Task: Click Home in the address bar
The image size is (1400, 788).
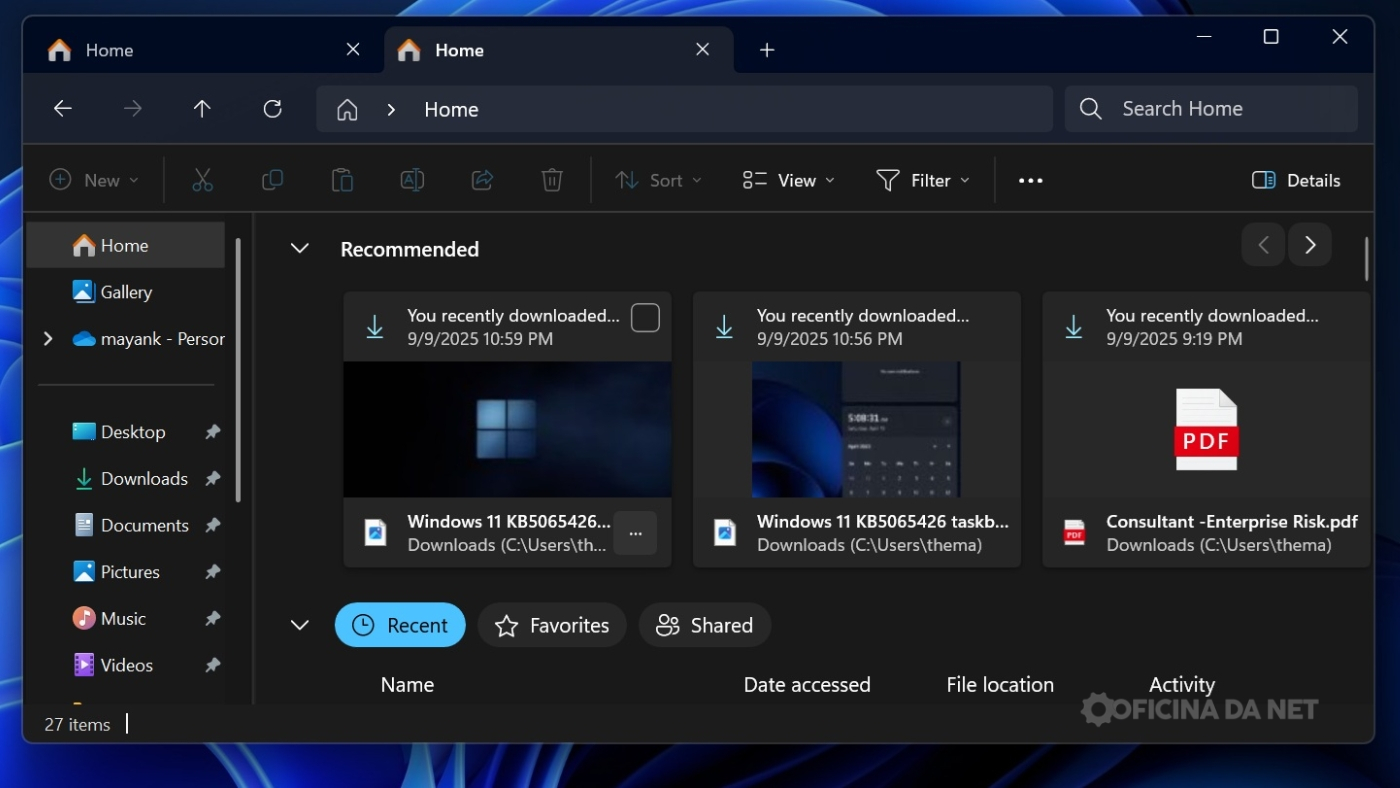Action: pos(451,110)
